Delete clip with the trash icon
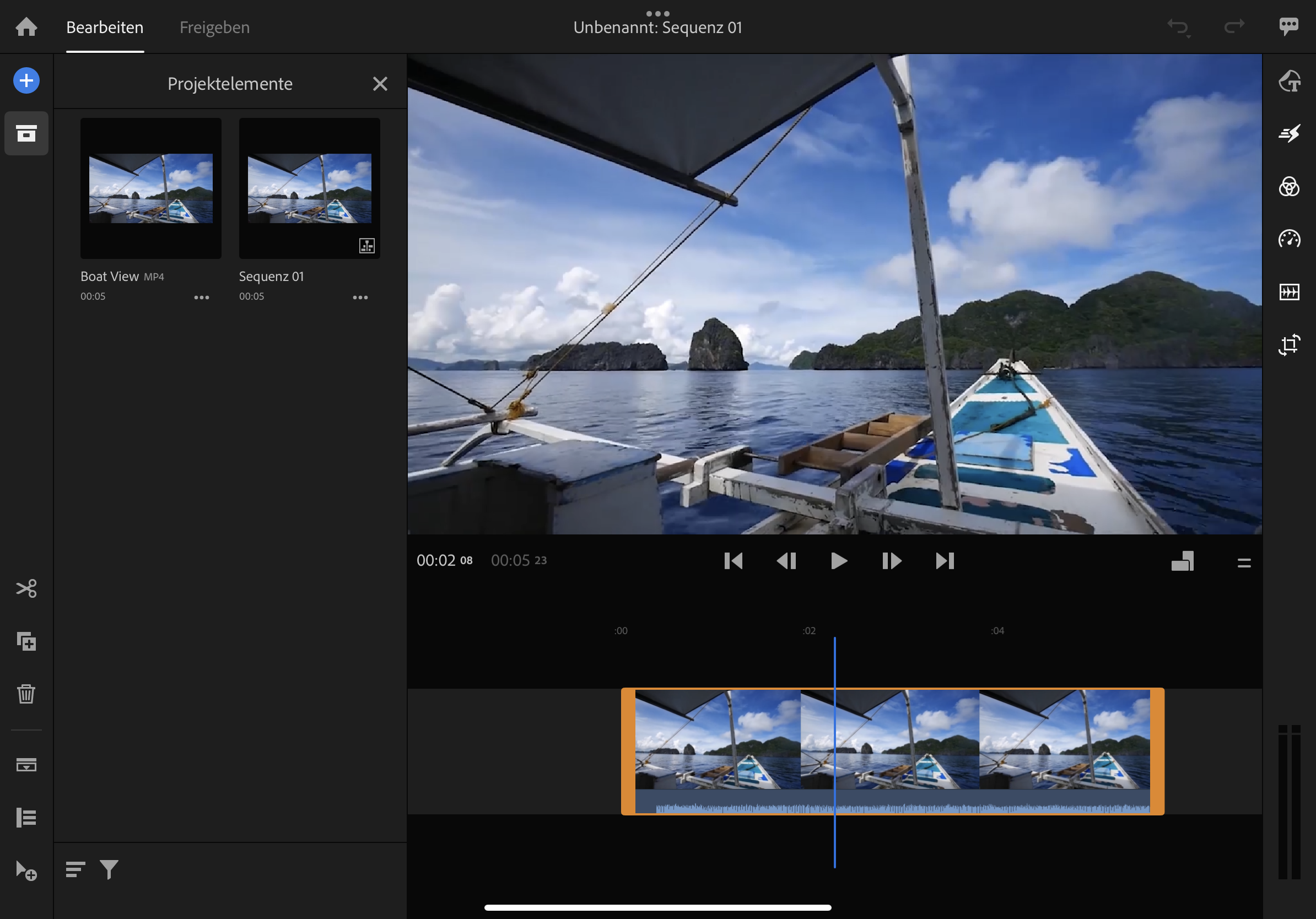This screenshot has height=919, width=1316. [x=26, y=694]
